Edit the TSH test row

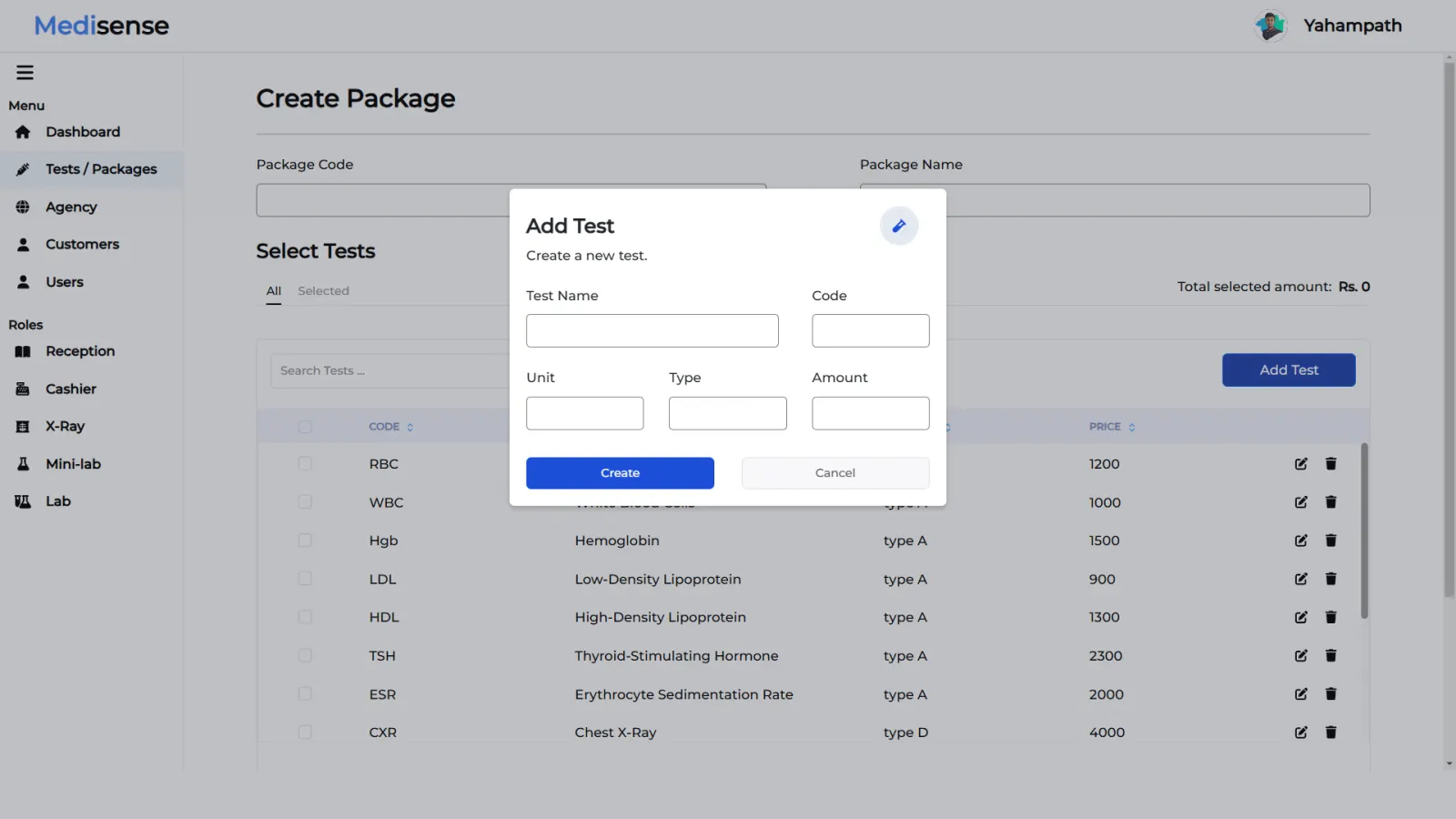(x=1301, y=655)
